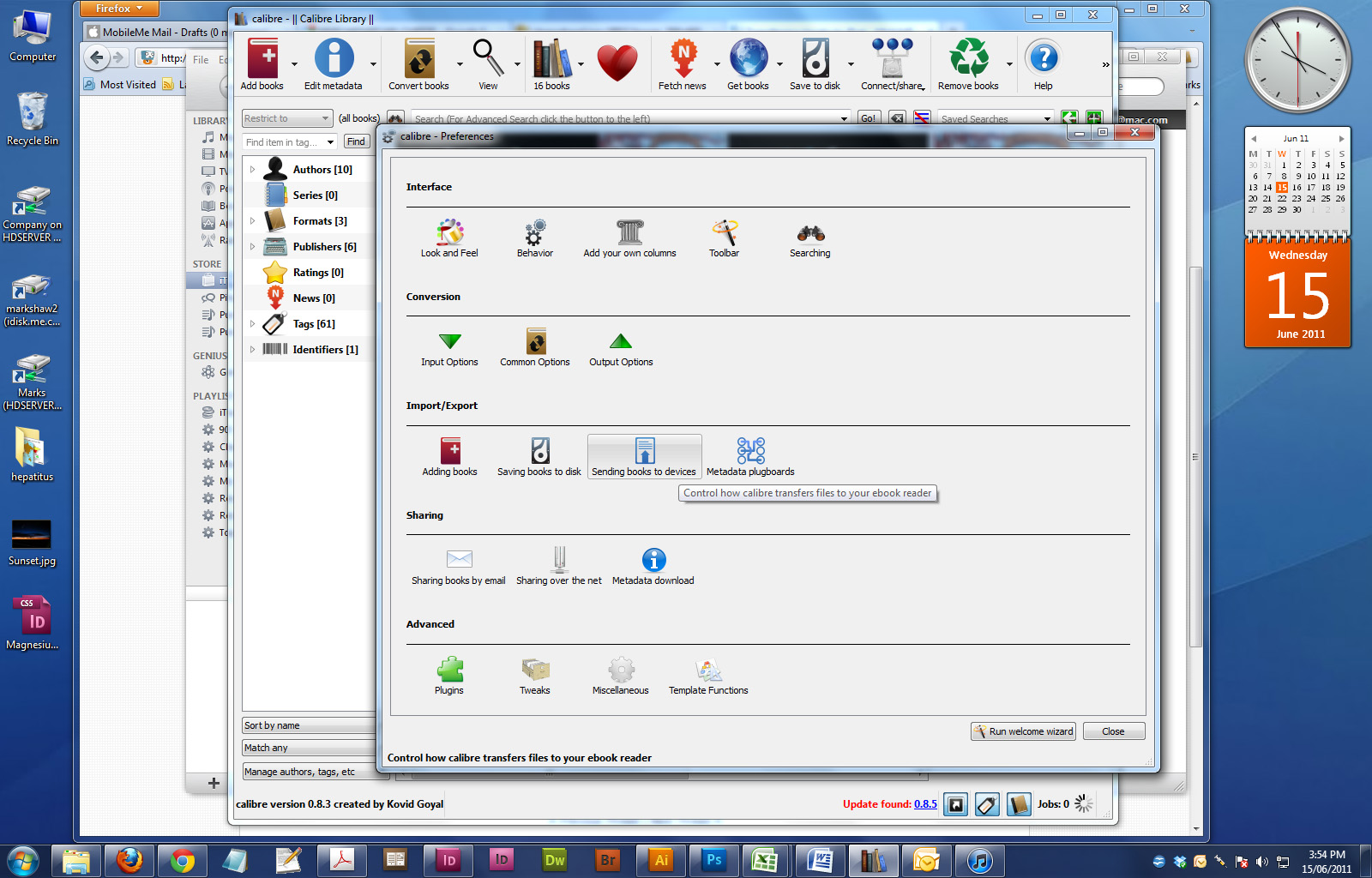Open the Restrict to combo box
The width and height of the screenshot is (1372, 878).
[286, 118]
